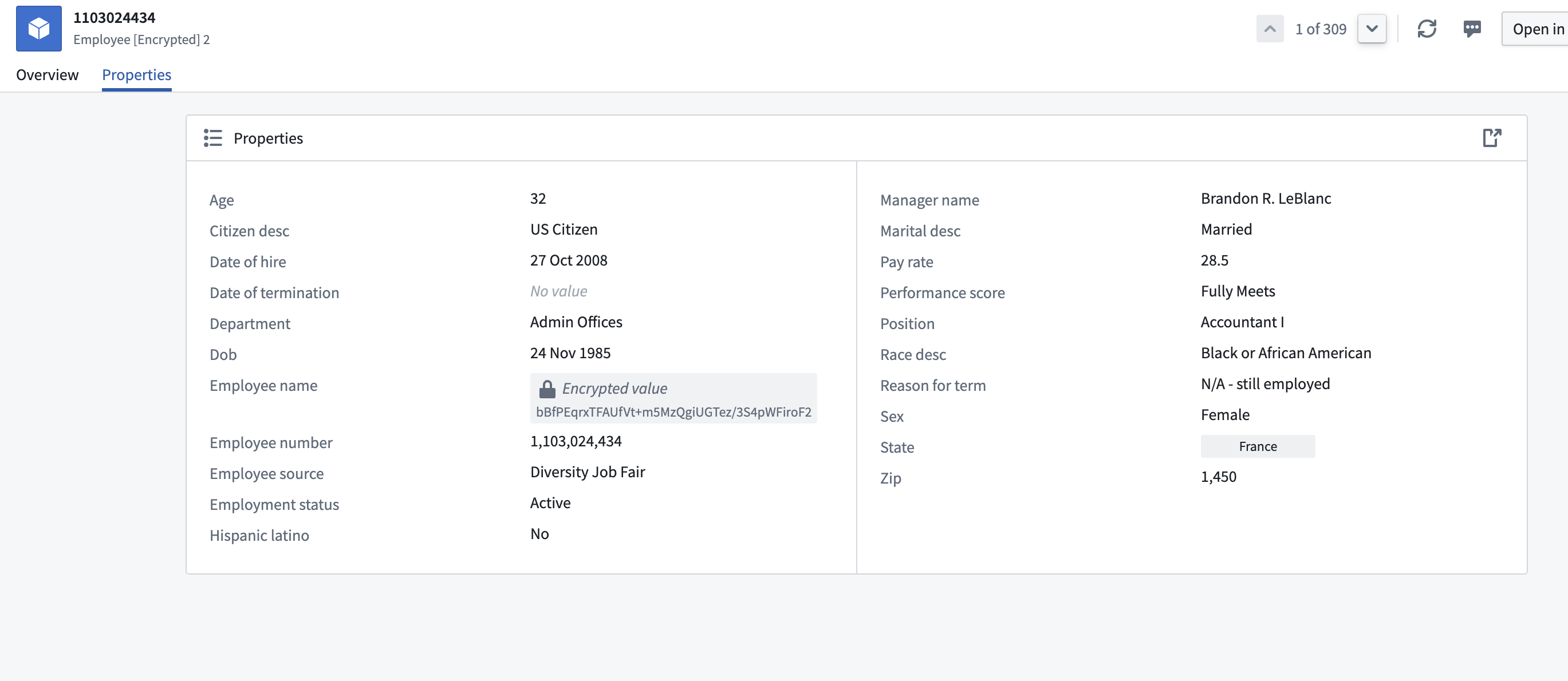Click the Performance score label
The height and width of the screenshot is (681, 1568).
(x=942, y=293)
